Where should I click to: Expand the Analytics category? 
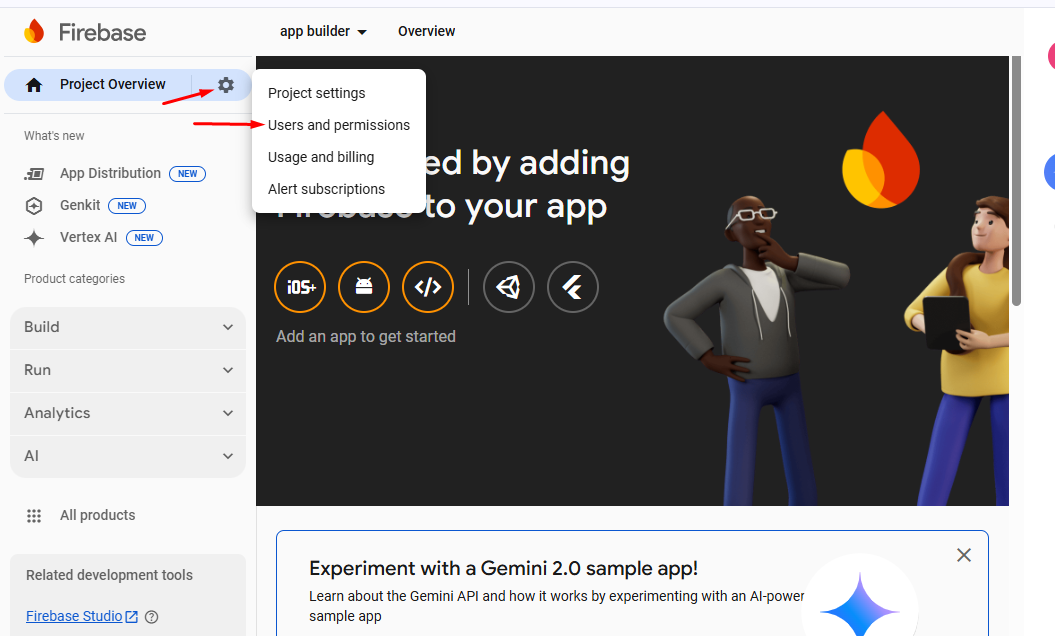[x=128, y=413]
